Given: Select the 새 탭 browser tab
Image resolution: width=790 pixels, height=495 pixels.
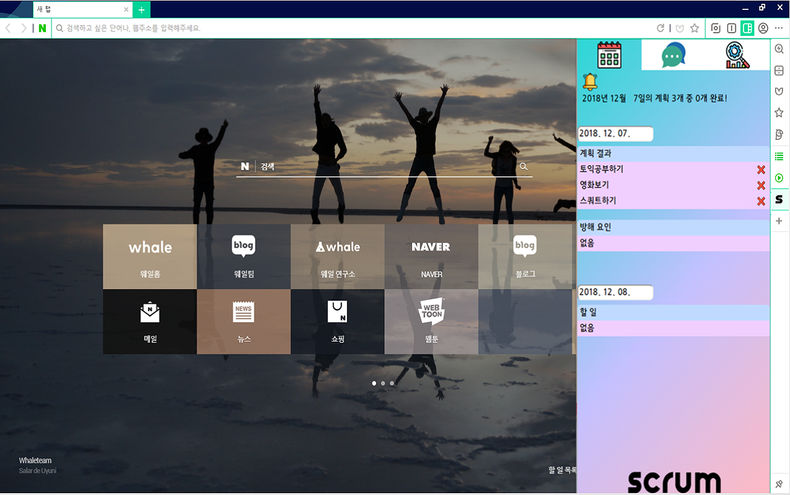Looking at the screenshot, I should pyautogui.click(x=83, y=10).
